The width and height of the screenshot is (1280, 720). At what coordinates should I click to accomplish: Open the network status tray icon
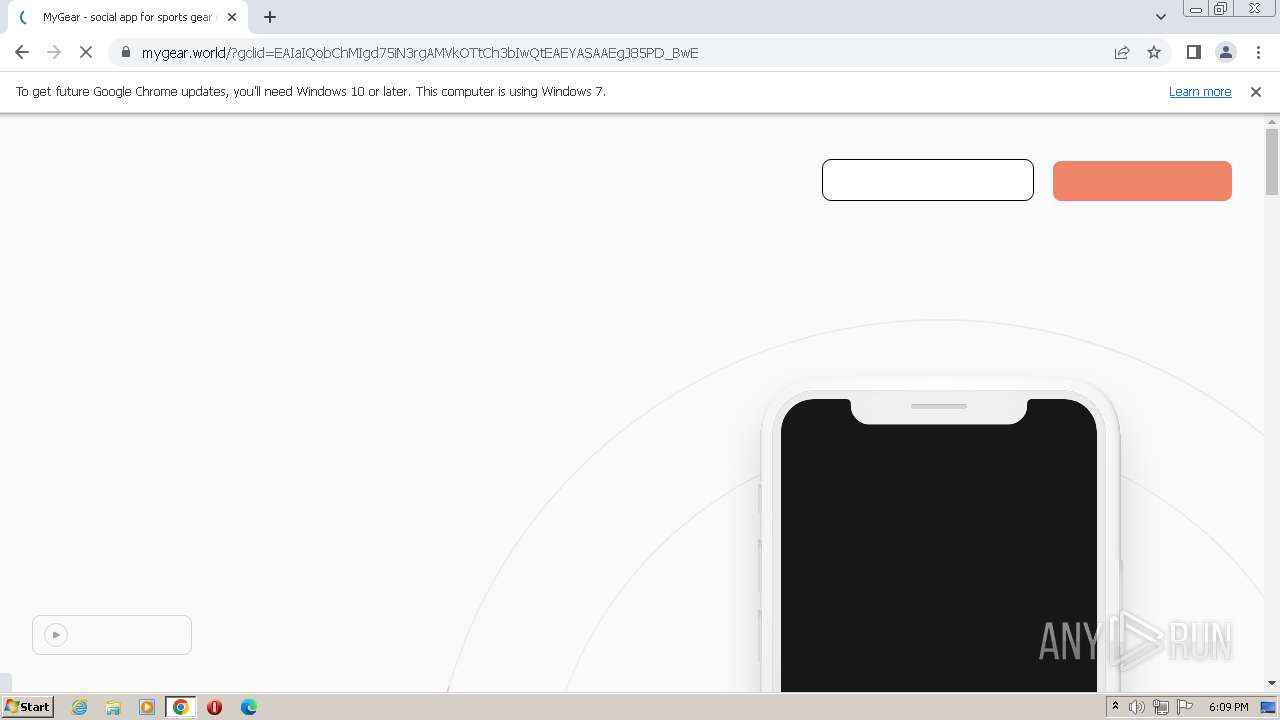[1161, 707]
